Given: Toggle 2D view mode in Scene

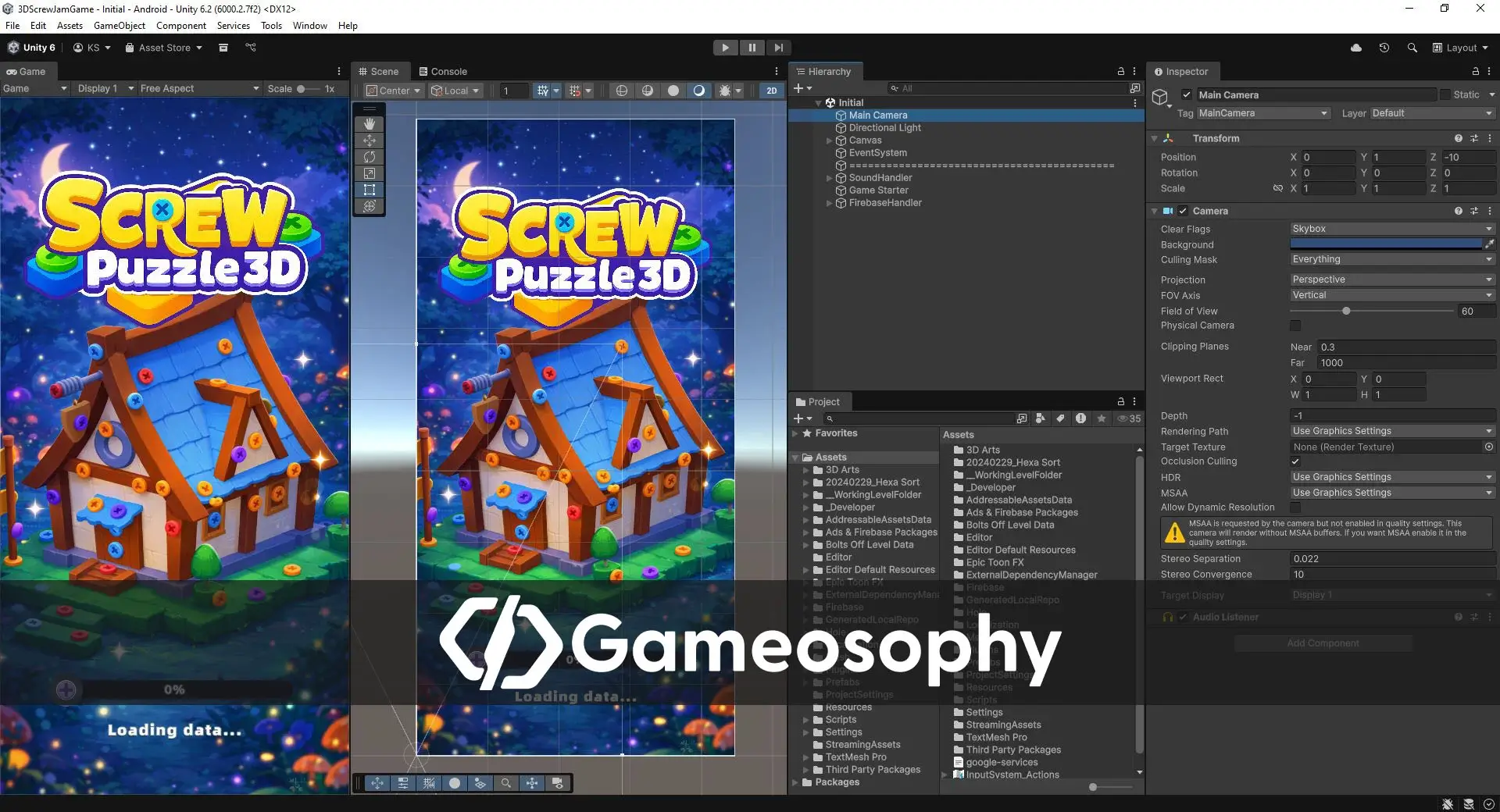Looking at the screenshot, I should click(x=771, y=91).
